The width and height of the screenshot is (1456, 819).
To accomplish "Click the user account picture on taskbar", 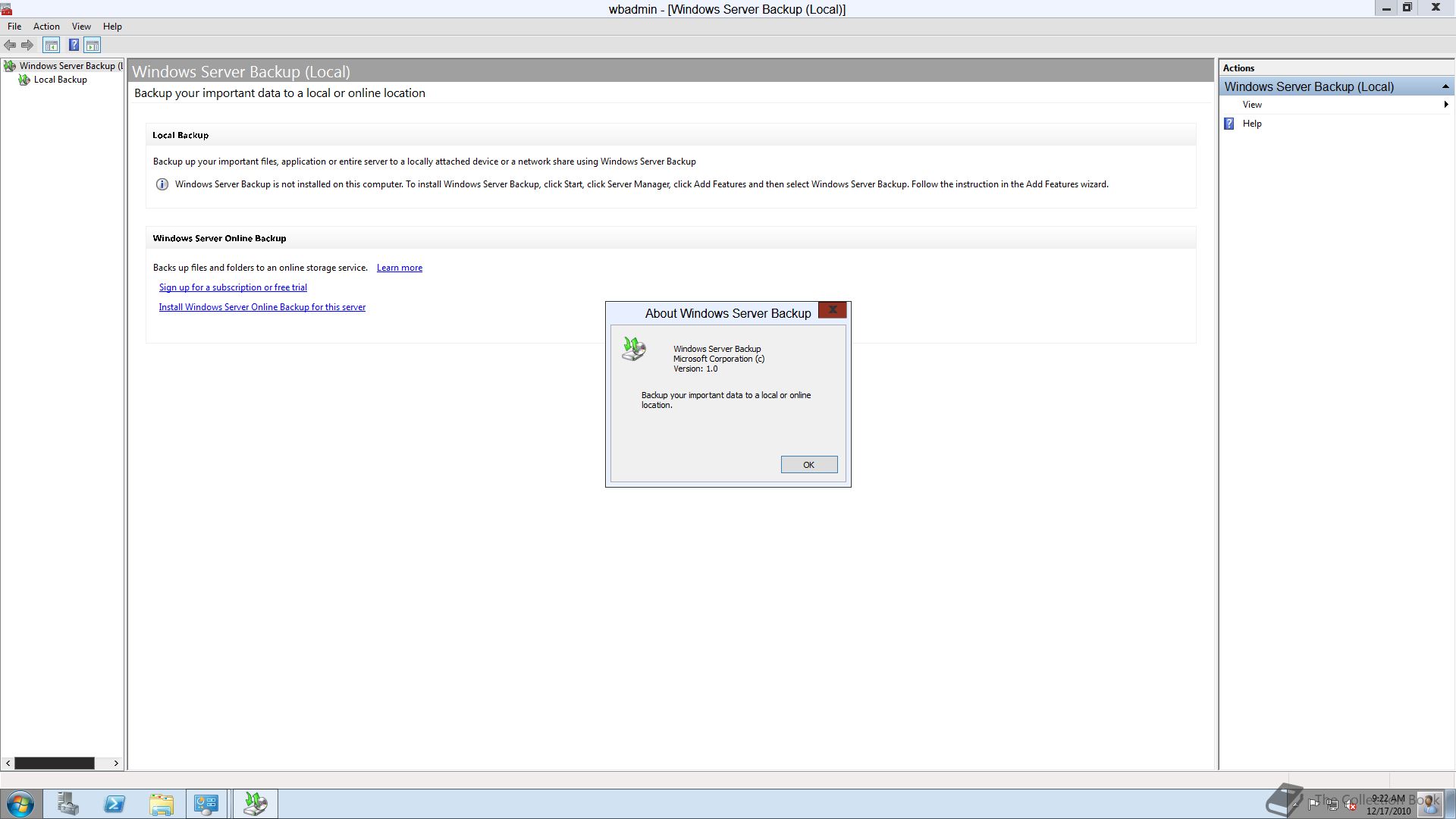I will (x=1429, y=803).
